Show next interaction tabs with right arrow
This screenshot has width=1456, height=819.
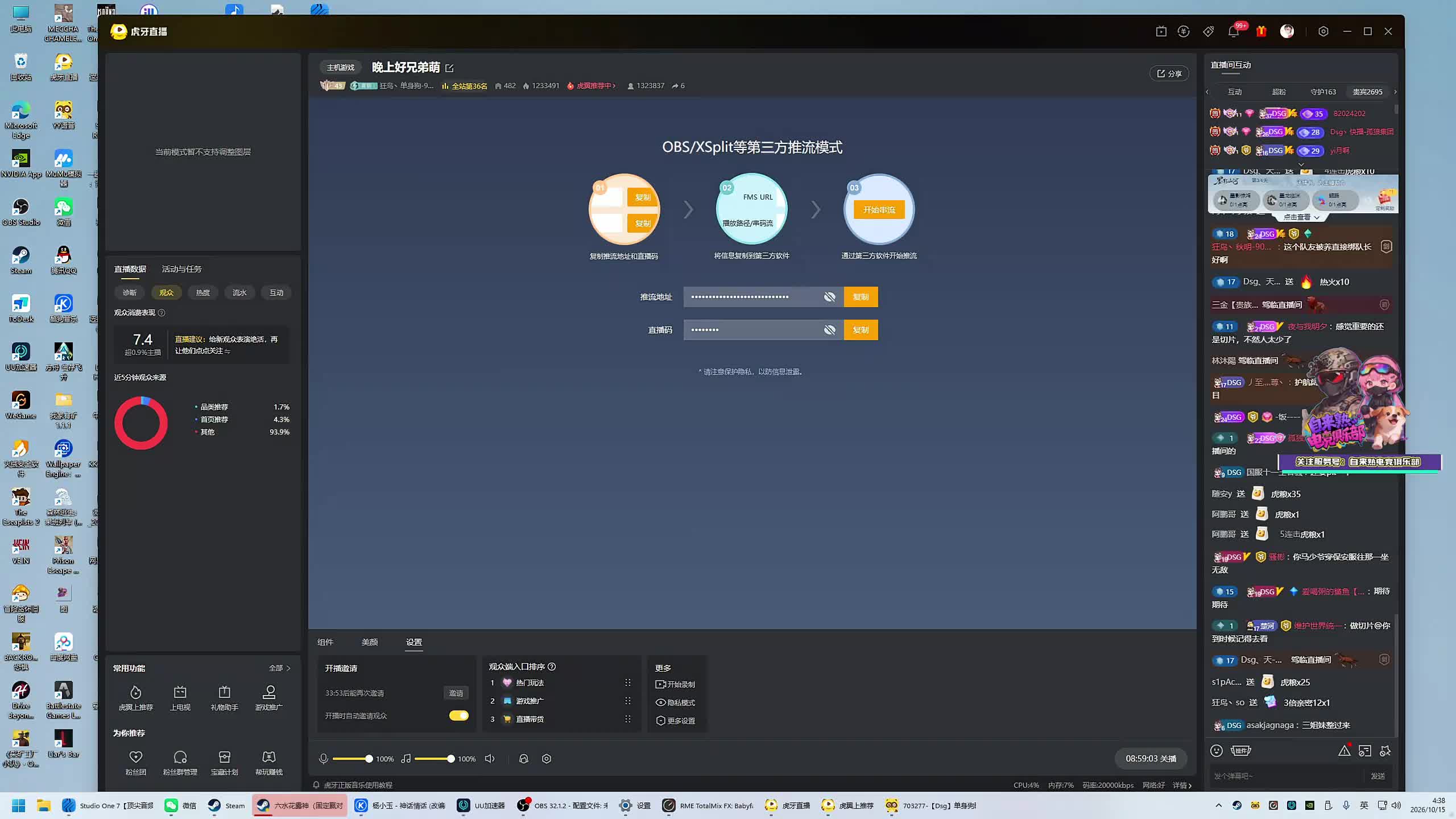tap(1395, 92)
